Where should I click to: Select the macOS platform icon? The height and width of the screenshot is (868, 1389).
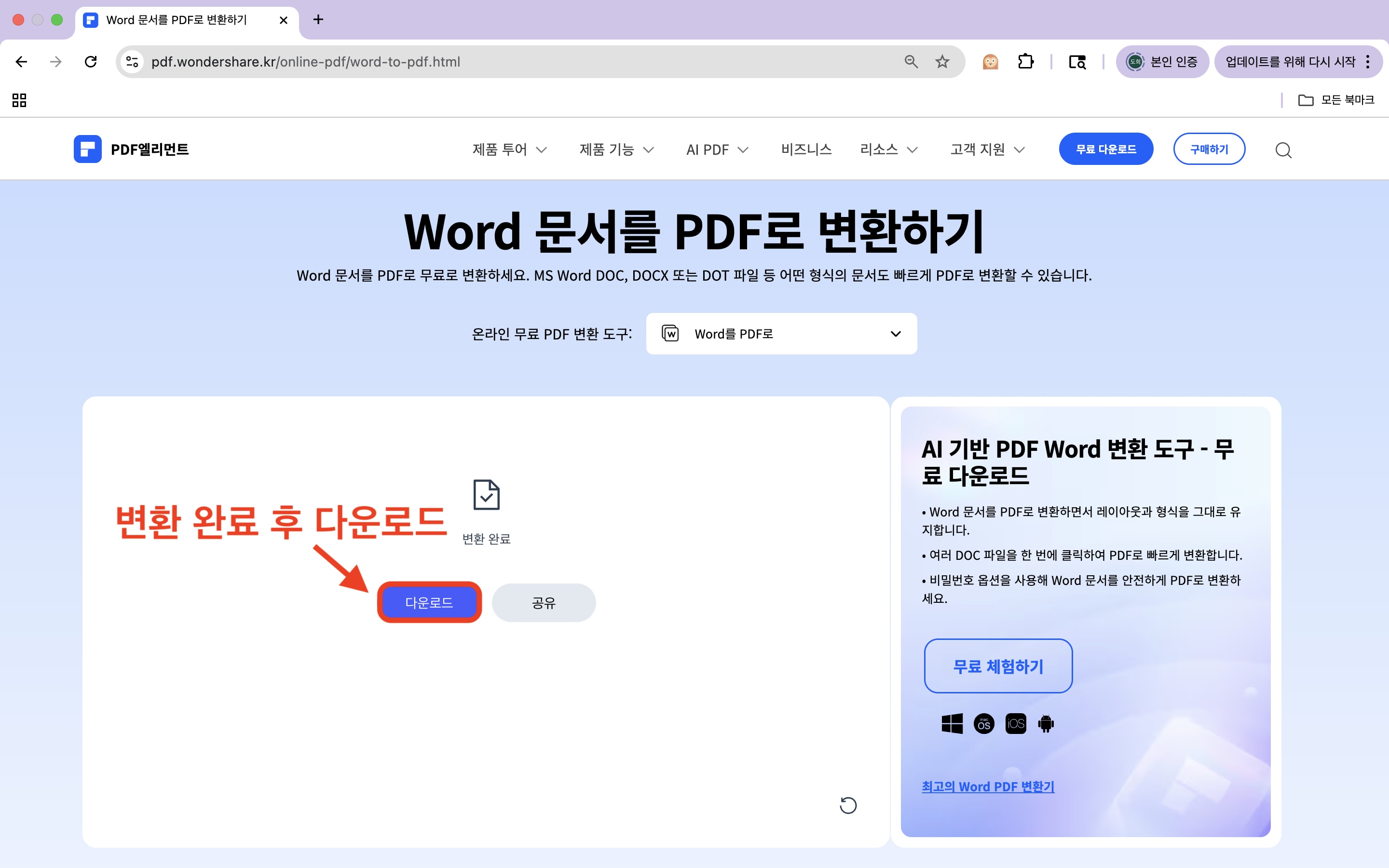click(x=983, y=723)
